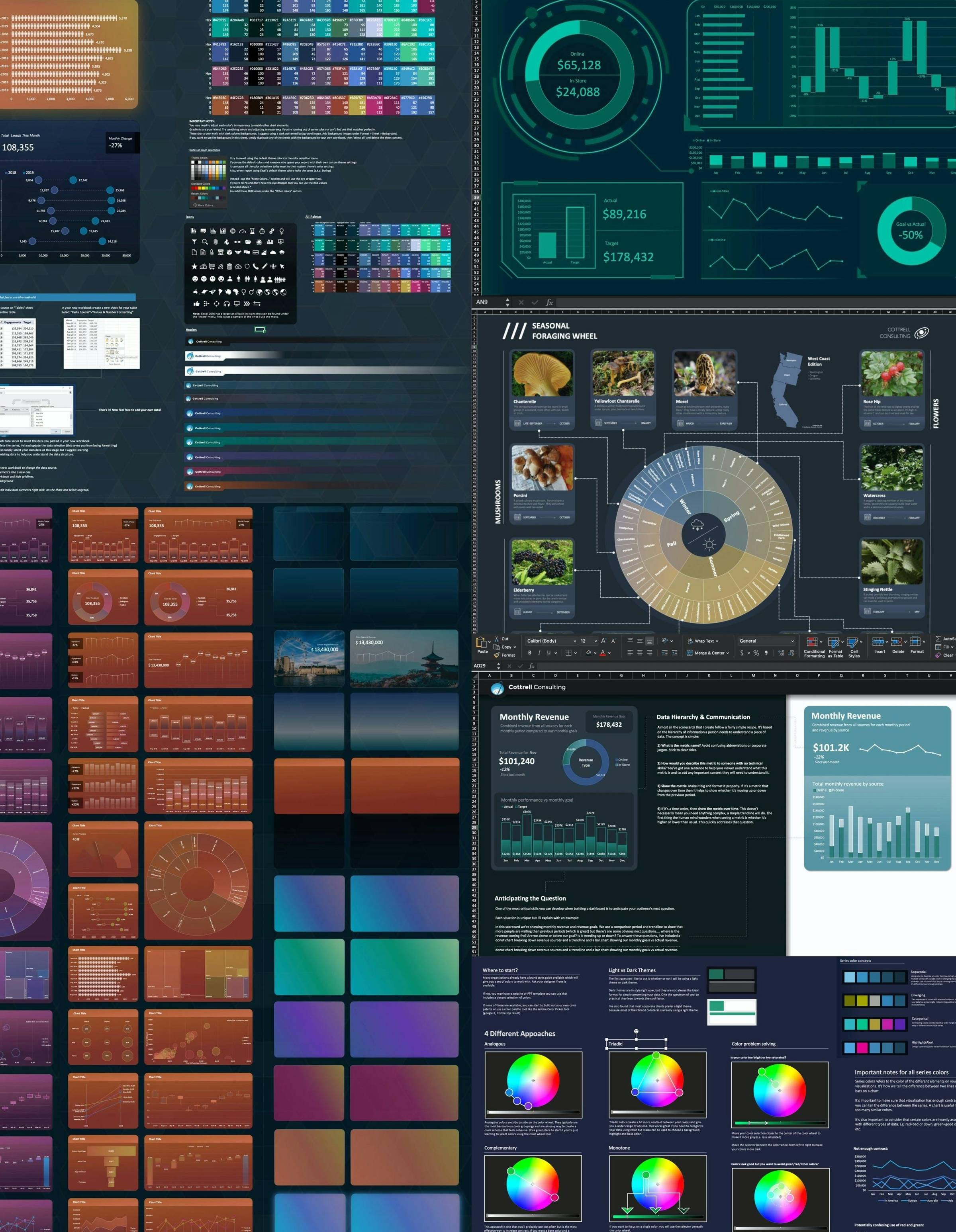Click the Rose Hip flower photo
The image size is (956, 1232).
(x=892, y=374)
